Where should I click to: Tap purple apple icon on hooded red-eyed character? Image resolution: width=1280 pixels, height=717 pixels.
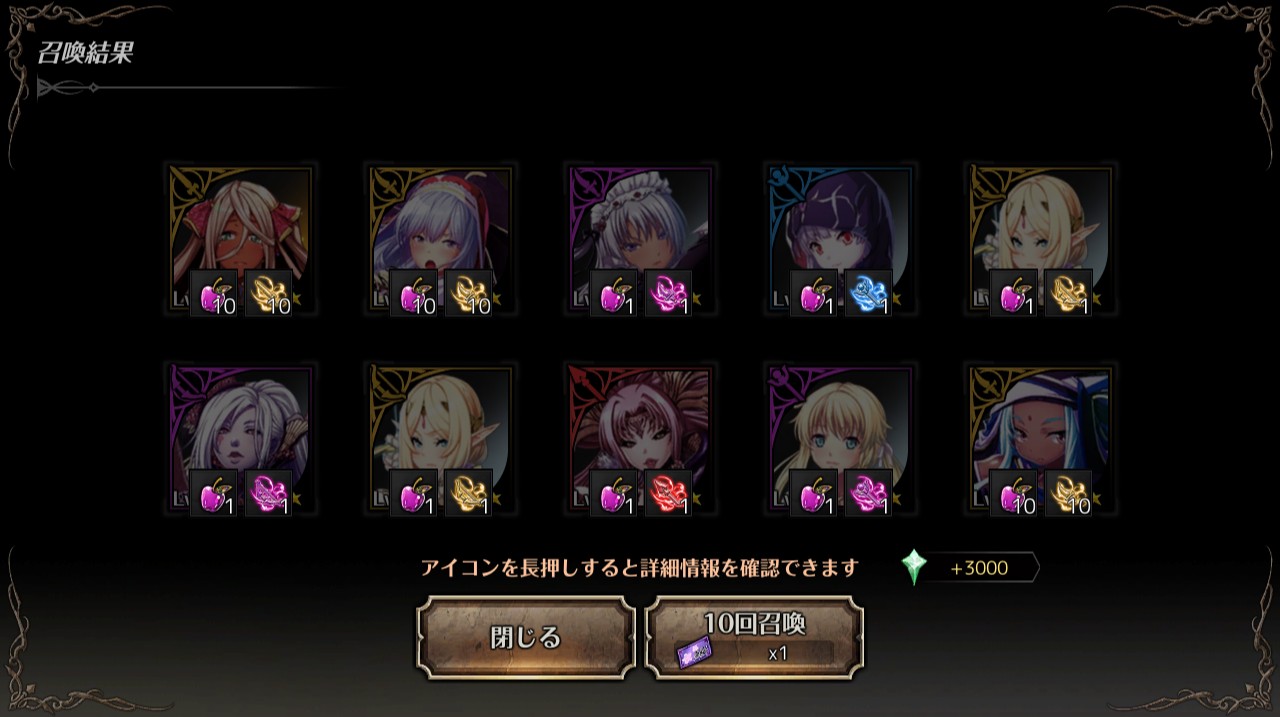pyautogui.click(x=814, y=293)
